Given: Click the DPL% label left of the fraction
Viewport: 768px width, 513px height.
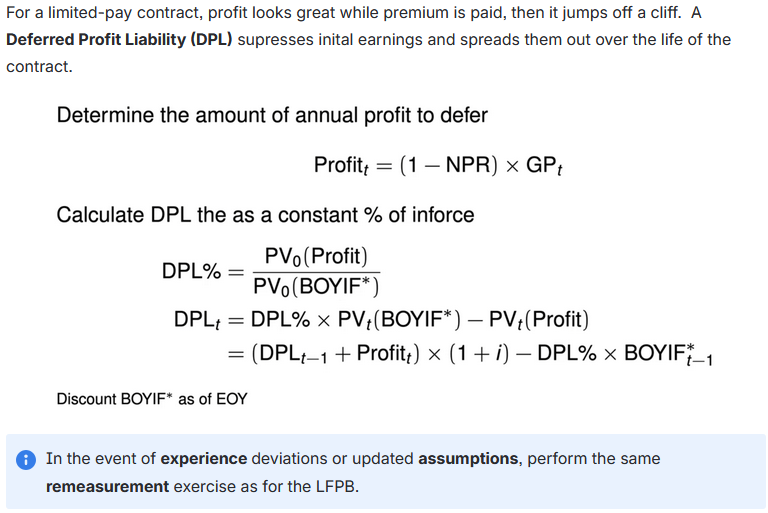Looking at the screenshot, I should 189,271.
